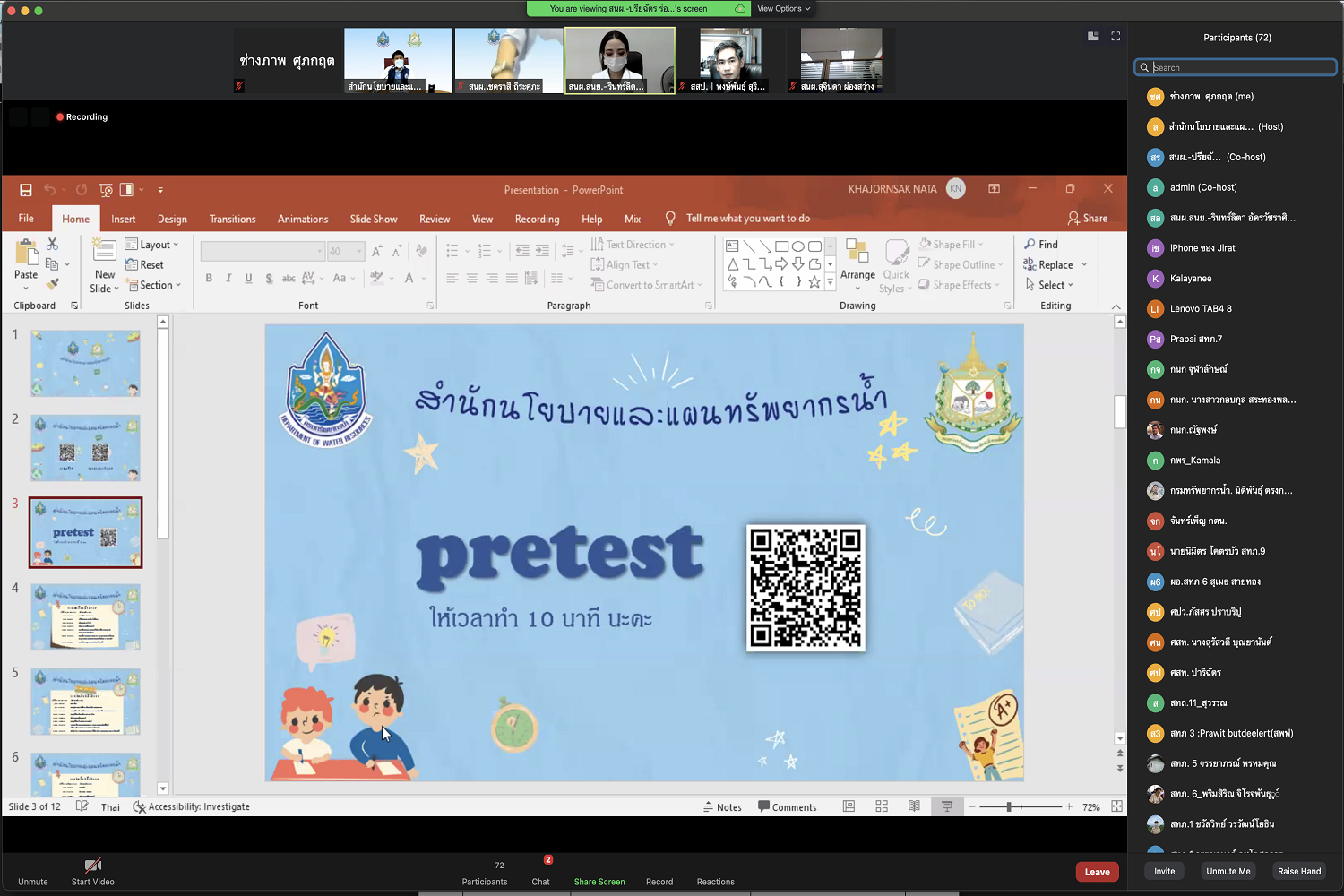This screenshot has height=896, width=1344.
Task: Toggle Align Left paragraph button
Action: point(452,279)
